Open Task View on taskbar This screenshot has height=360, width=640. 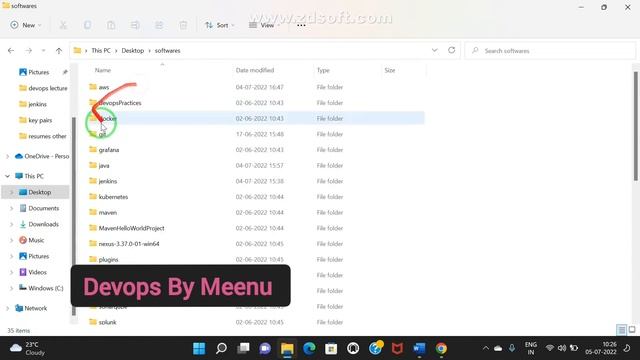pyautogui.click(x=243, y=348)
